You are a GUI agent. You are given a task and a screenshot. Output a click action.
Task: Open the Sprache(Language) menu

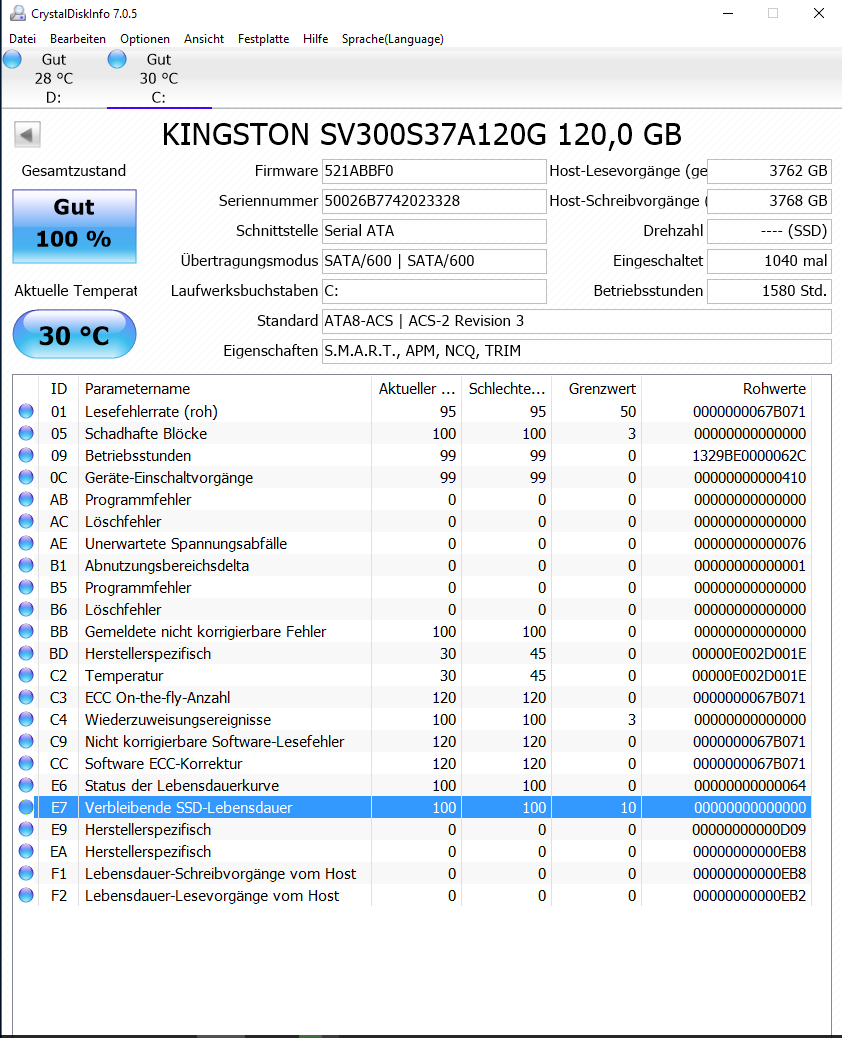[x=393, y=39]
